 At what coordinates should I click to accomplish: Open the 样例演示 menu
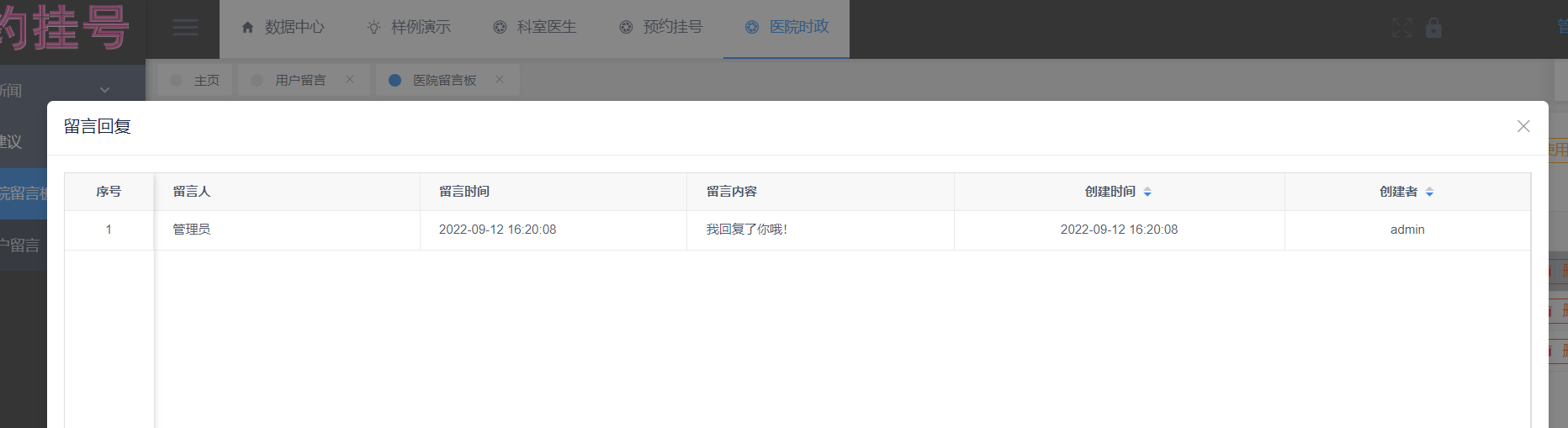[409, 28]
